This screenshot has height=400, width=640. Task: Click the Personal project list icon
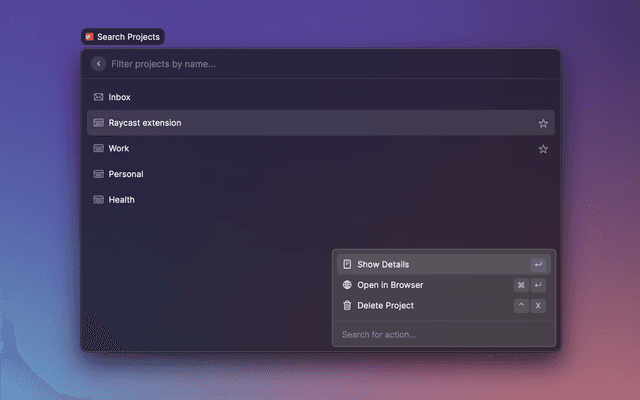tap(98, 174)
